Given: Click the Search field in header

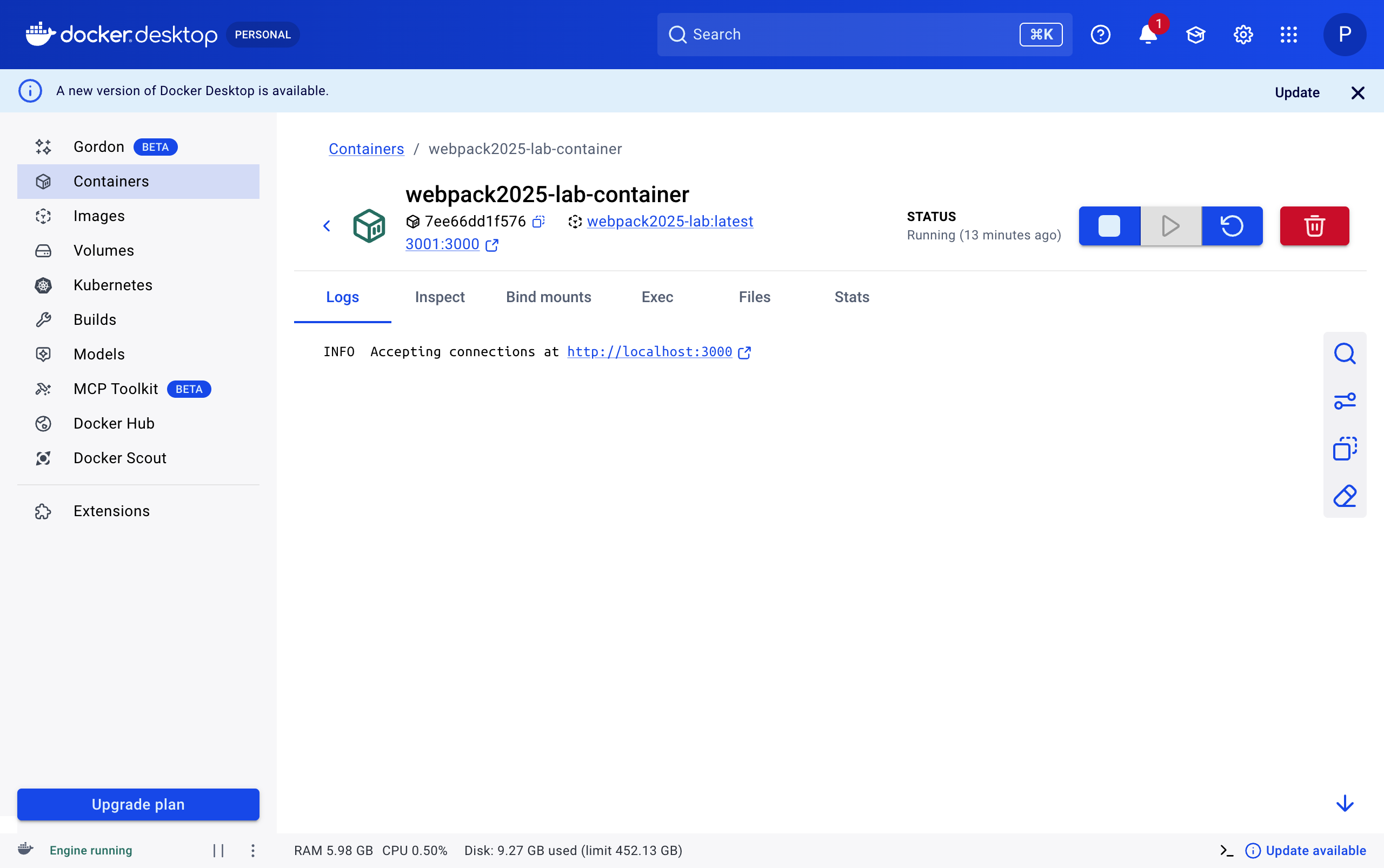Looking at the screenshot, I should point(864,35).
